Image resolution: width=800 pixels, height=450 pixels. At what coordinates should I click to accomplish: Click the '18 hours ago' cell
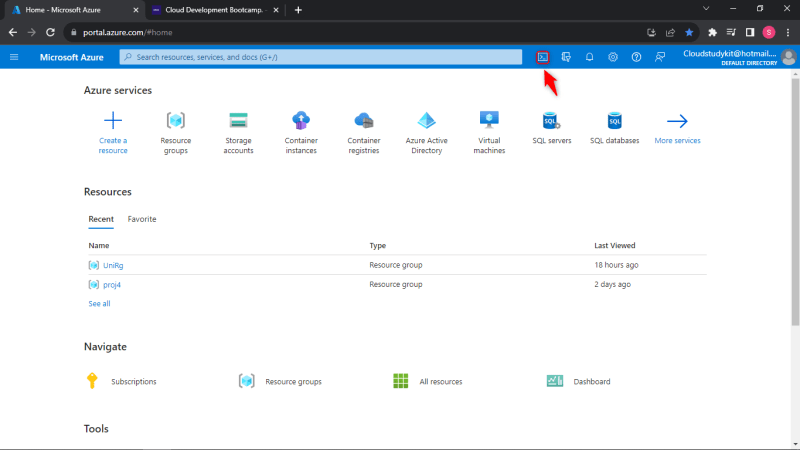tap(616, 265)
